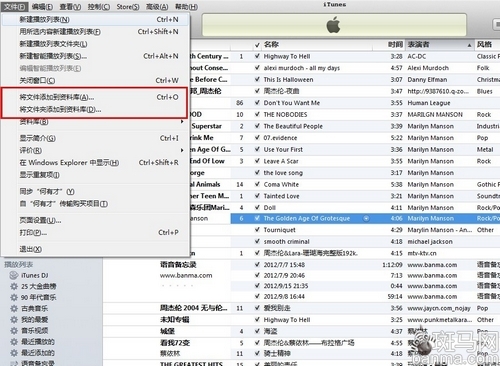Open the 编辑(E) menu
The image size is (500, 366).
(x=42, y=7)
